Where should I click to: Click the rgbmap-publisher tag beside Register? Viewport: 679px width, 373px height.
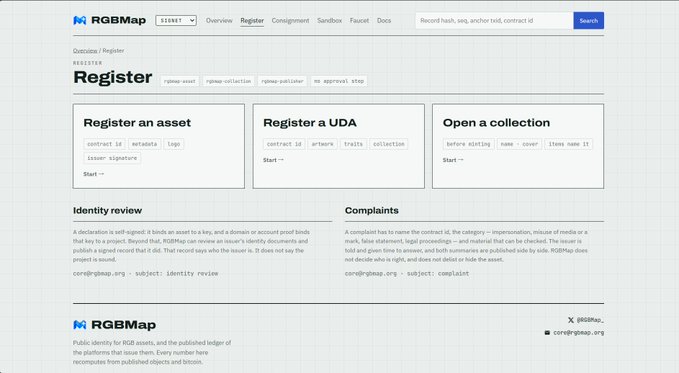[x=282, y=81]
